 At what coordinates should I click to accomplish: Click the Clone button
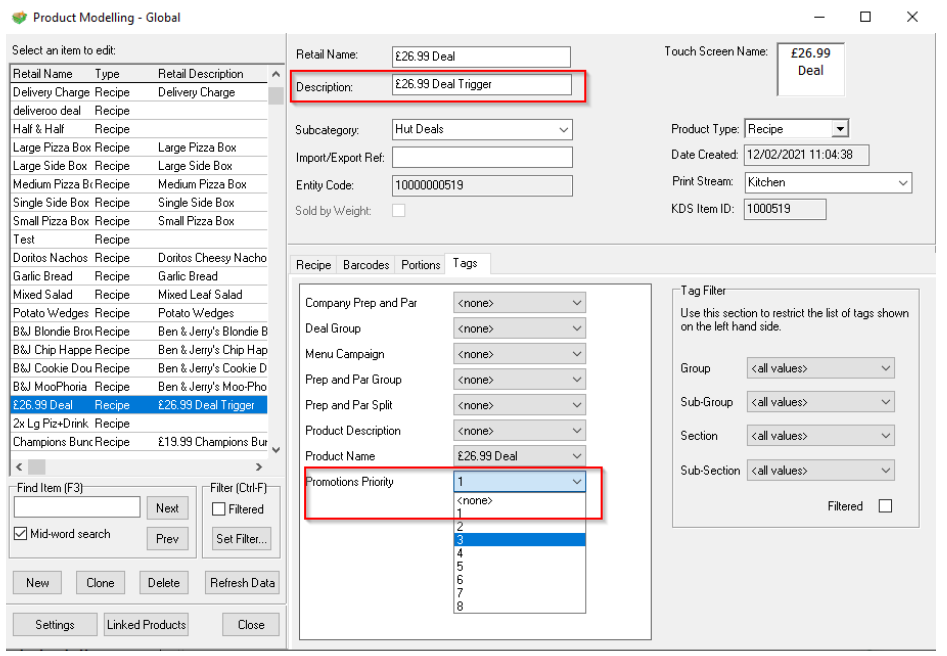coord(100,583)
